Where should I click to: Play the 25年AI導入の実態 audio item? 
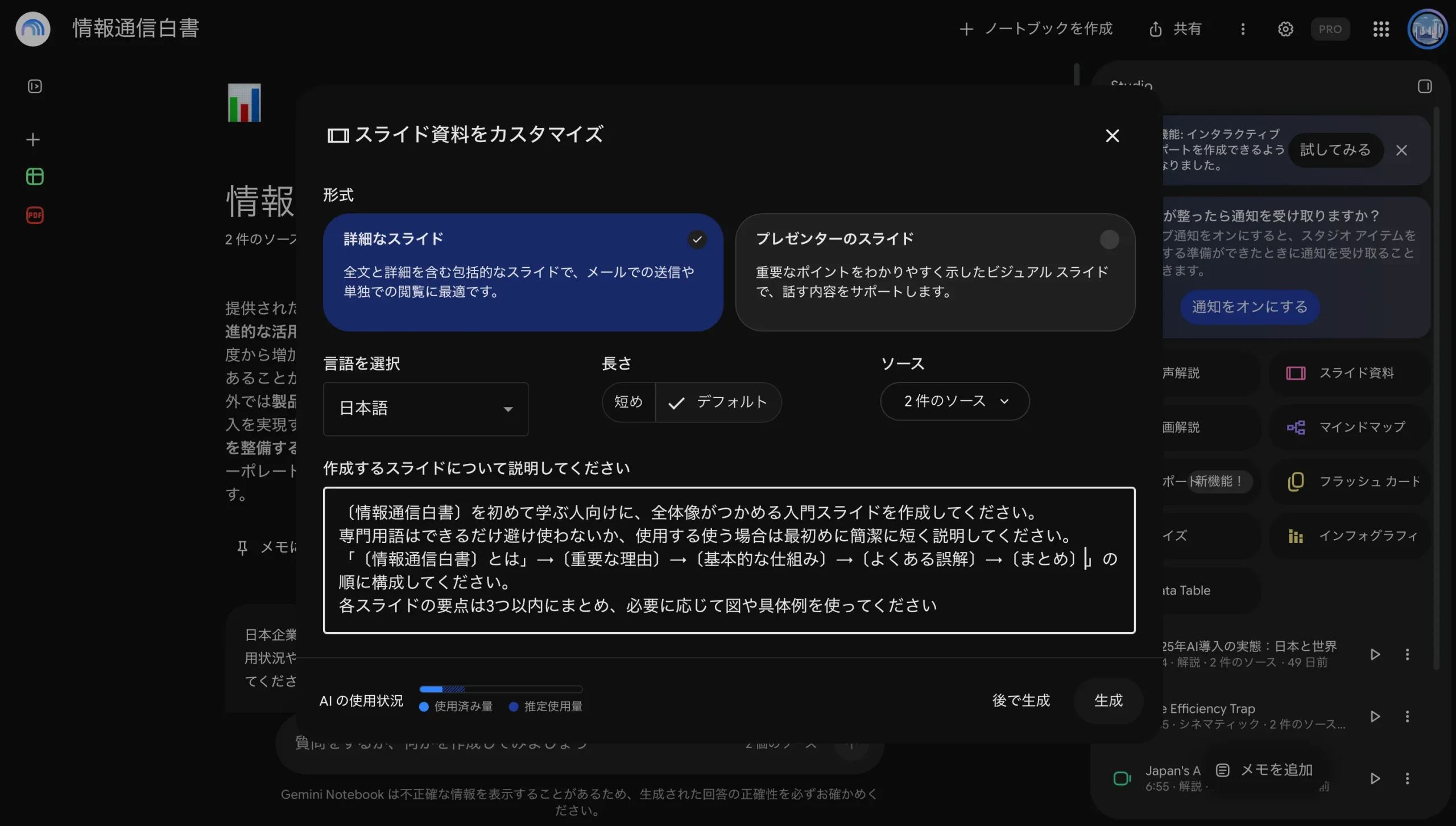(1375, 654)
